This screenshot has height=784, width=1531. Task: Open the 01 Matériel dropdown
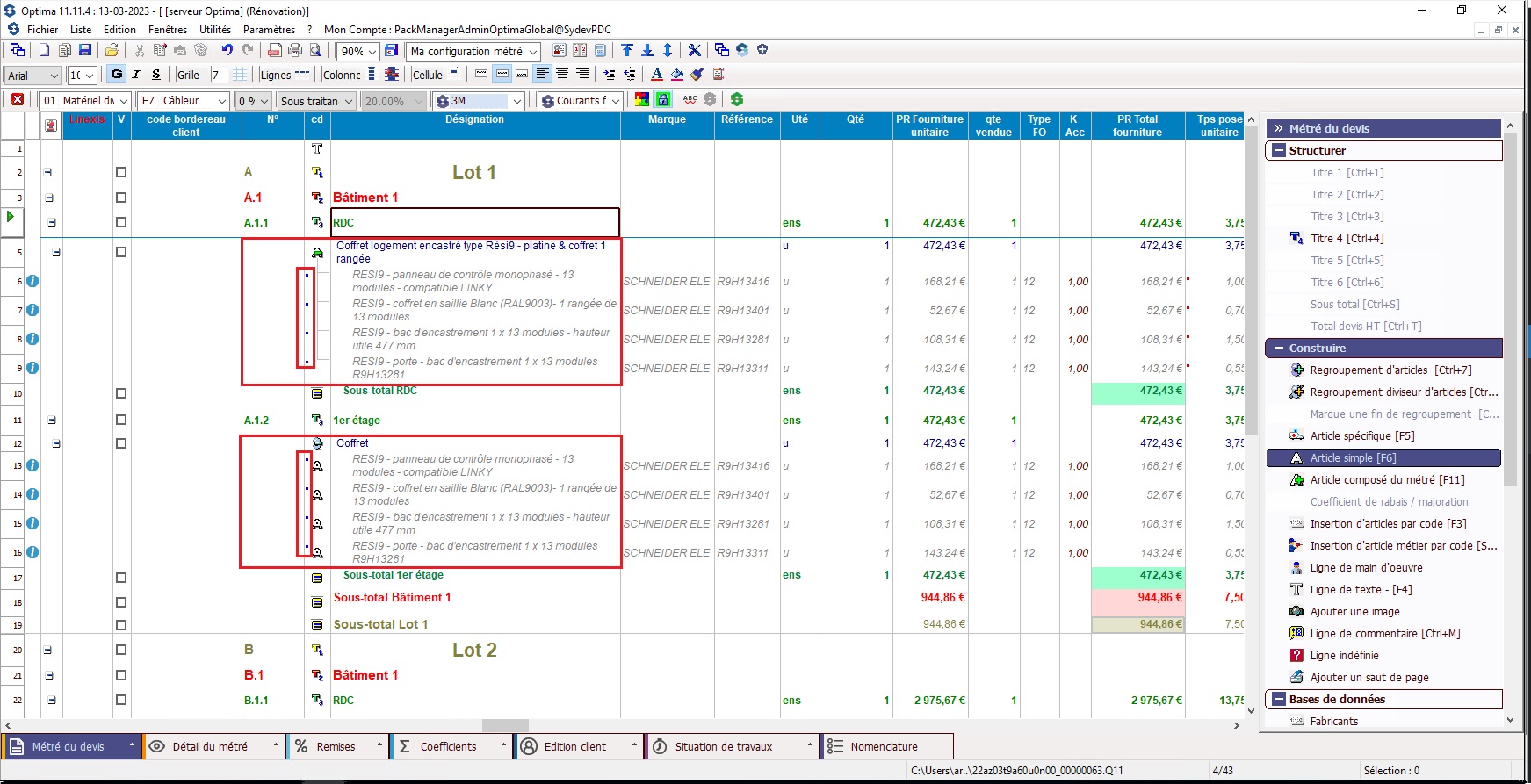click(123, 101)
